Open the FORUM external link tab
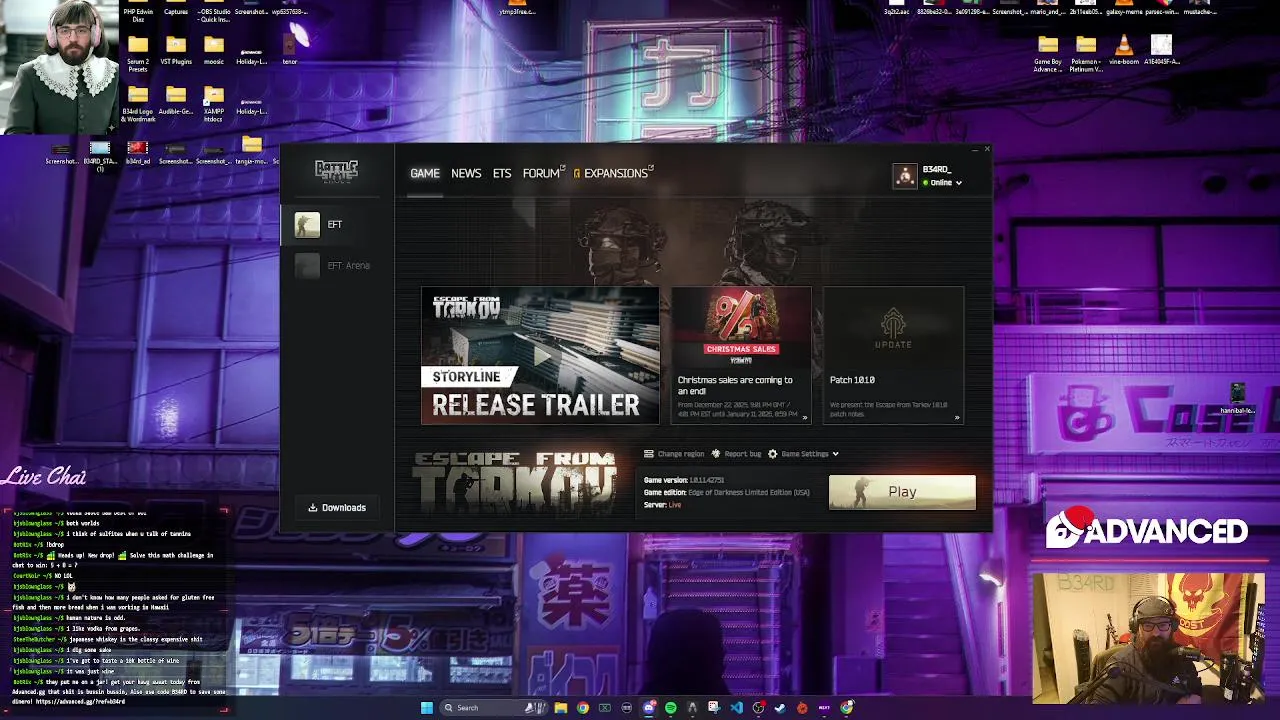Viewport: 1280px width, 720px height. [x=543, y=173]
